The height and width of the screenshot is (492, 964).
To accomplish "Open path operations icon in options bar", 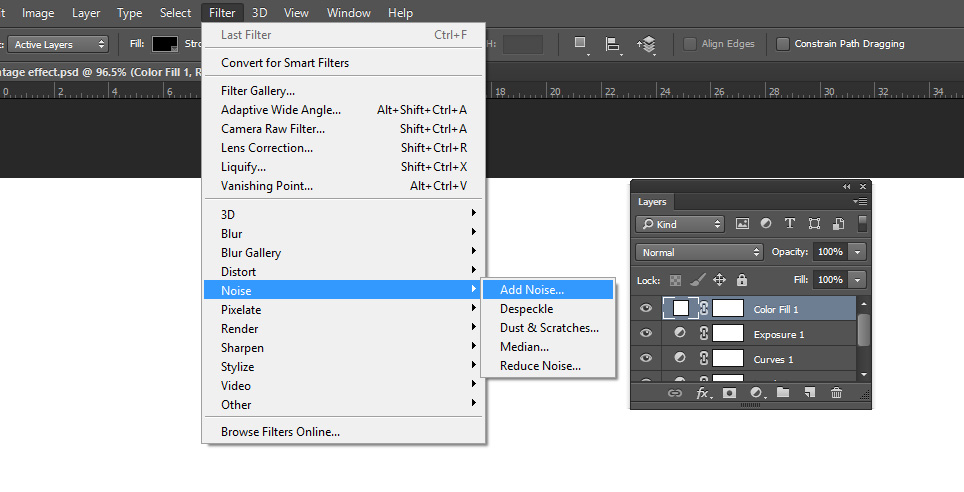I will point(580,44).
